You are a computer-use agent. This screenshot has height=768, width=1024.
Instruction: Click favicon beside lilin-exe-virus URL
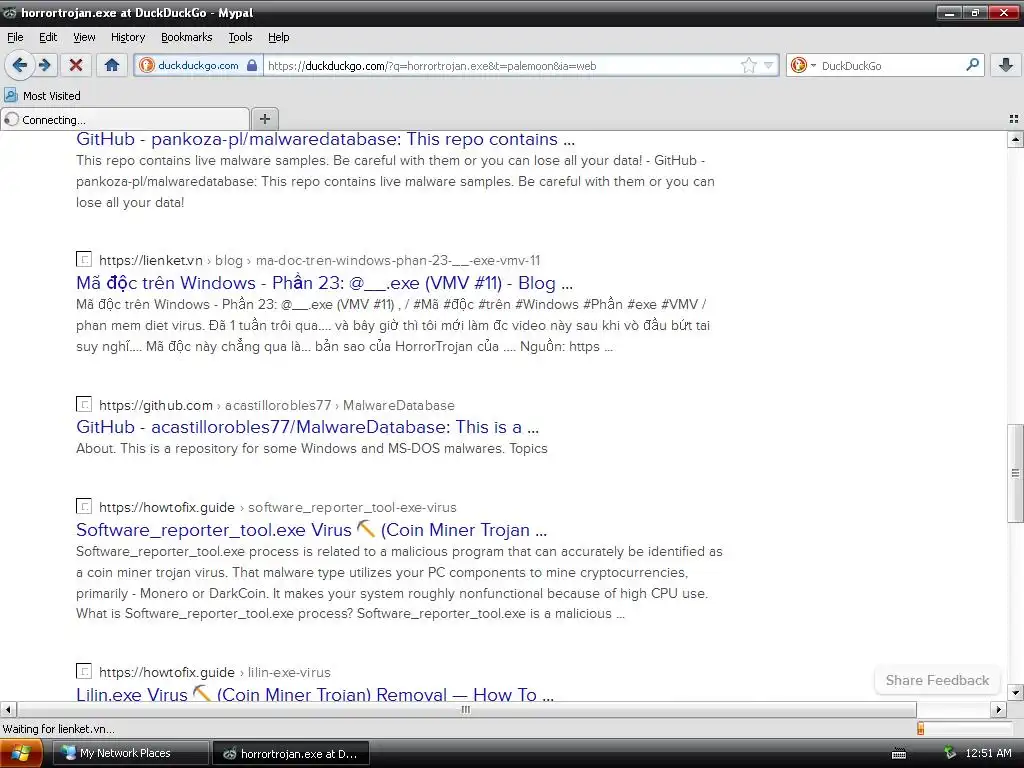[84, 671]
